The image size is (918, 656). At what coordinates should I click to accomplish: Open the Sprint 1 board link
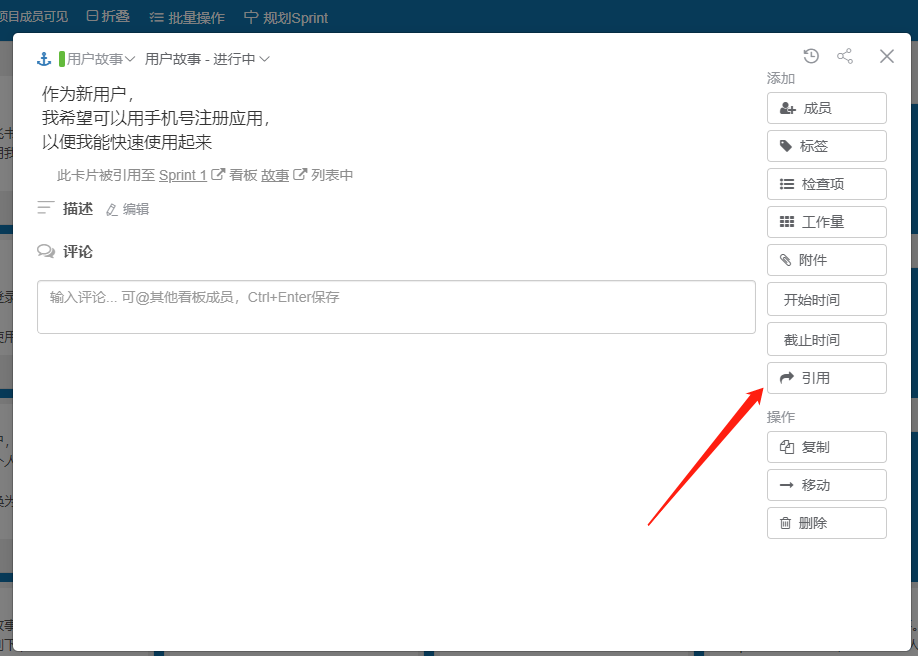pyautogui.click(x=182, y=175)
